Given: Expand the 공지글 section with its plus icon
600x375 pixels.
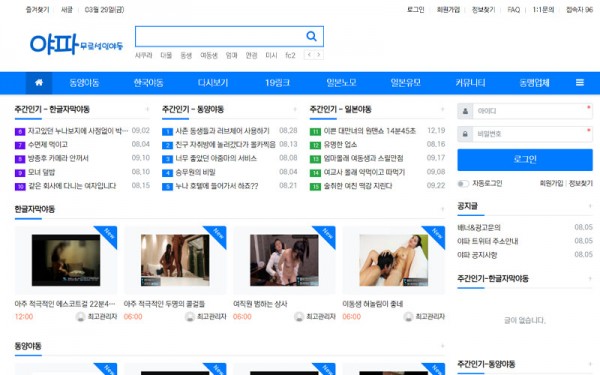Looking at the screenshot, I should (x=590, y=206).
